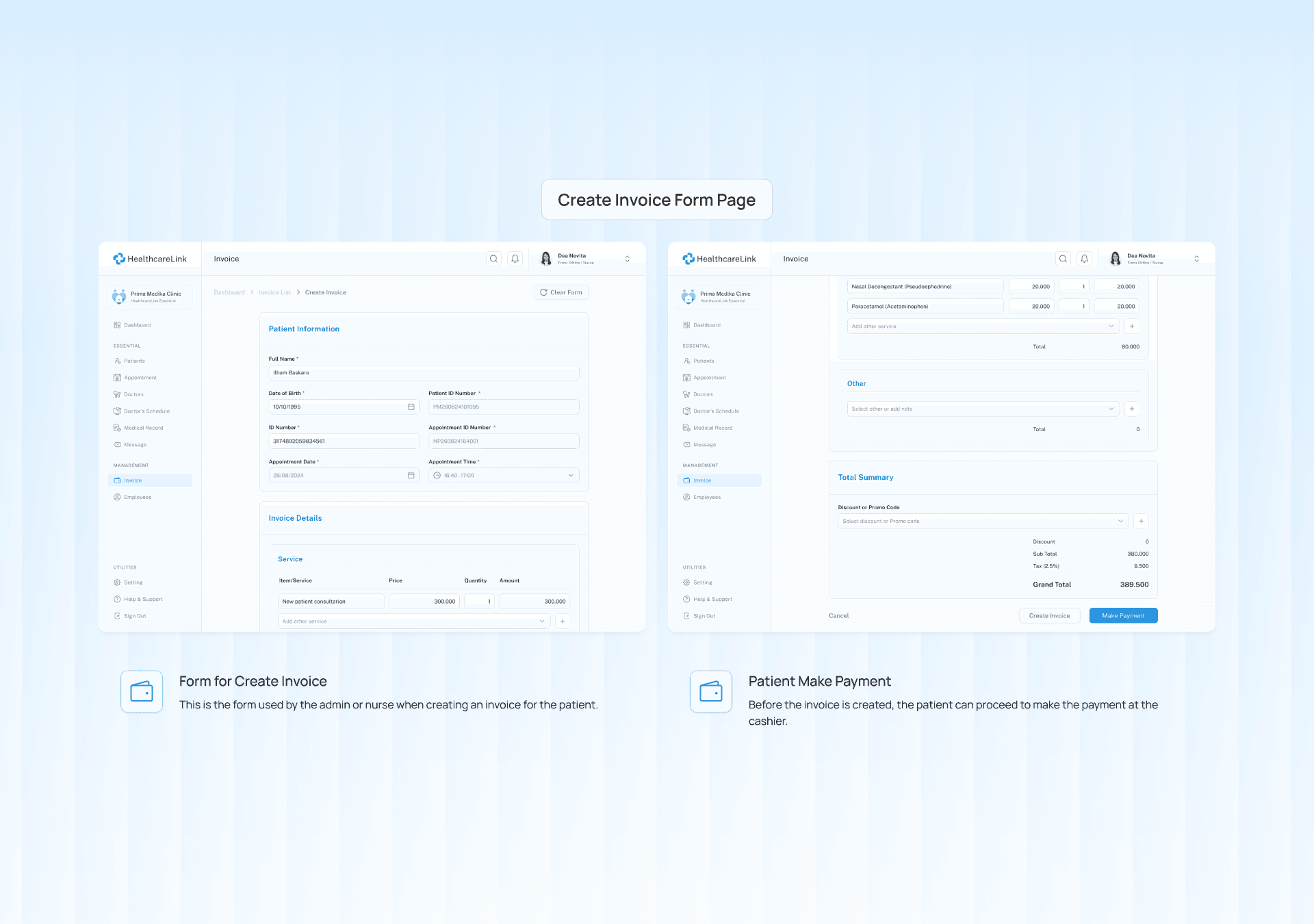
Task: Click the quantity box for New patient consultation
Action: point(479,601)
